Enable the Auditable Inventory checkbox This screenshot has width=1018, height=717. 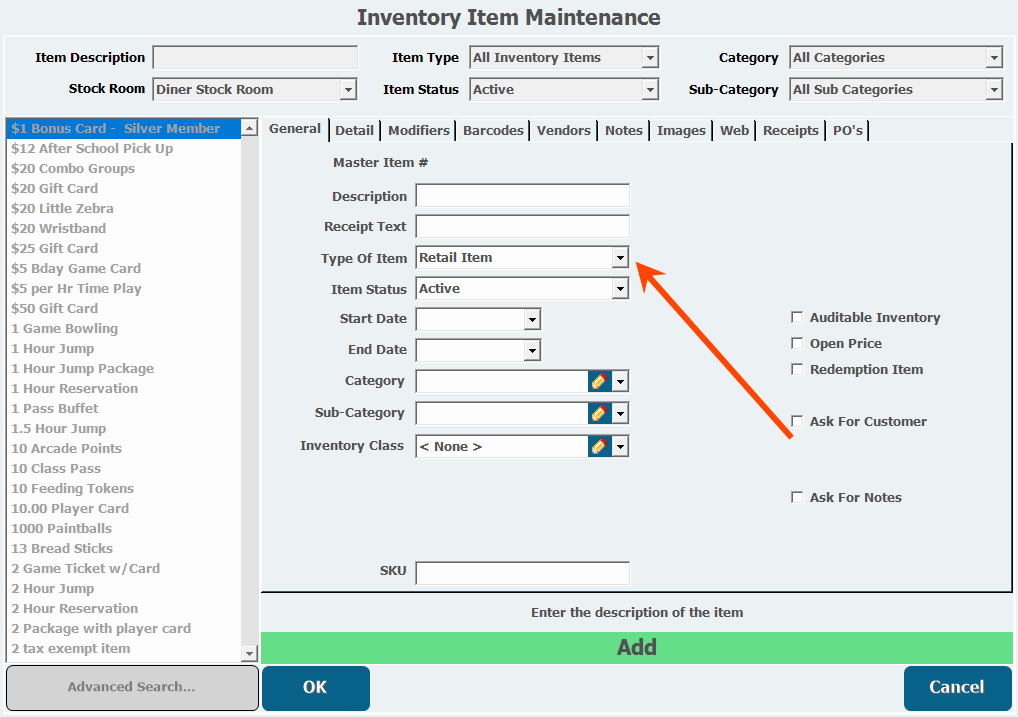(x=797, y=318)
